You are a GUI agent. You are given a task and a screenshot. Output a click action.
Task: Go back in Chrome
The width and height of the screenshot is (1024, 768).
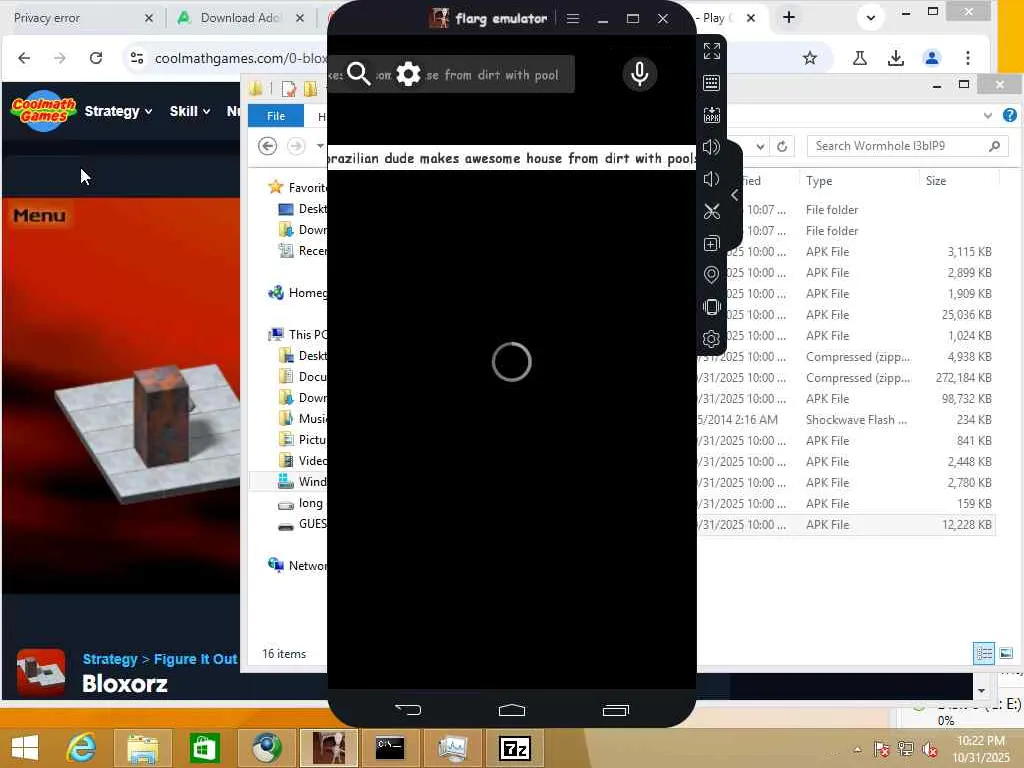point(24,58)
